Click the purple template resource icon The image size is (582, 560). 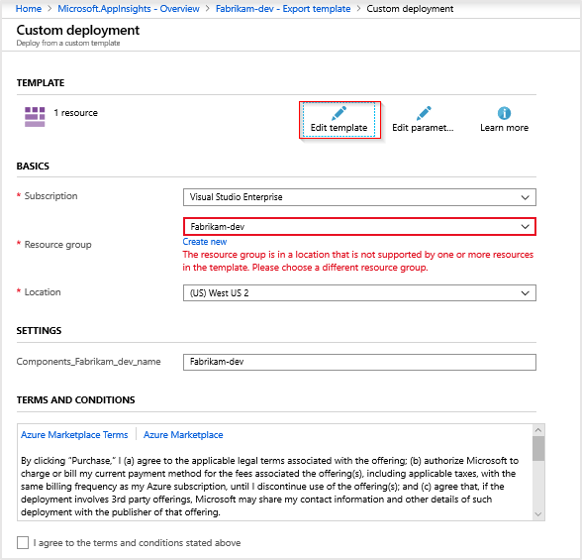tap(35, 117)
